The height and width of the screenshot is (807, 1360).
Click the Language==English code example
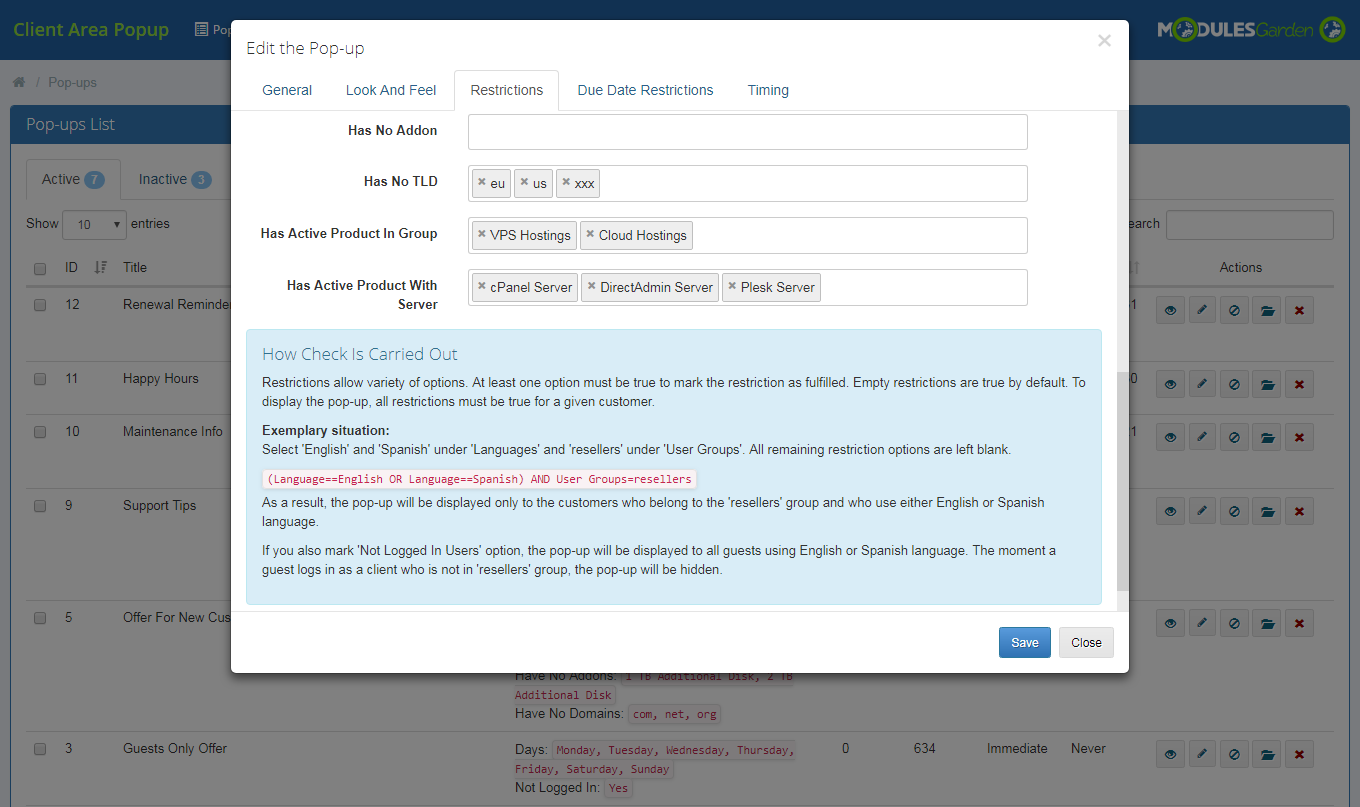[478, 479]
